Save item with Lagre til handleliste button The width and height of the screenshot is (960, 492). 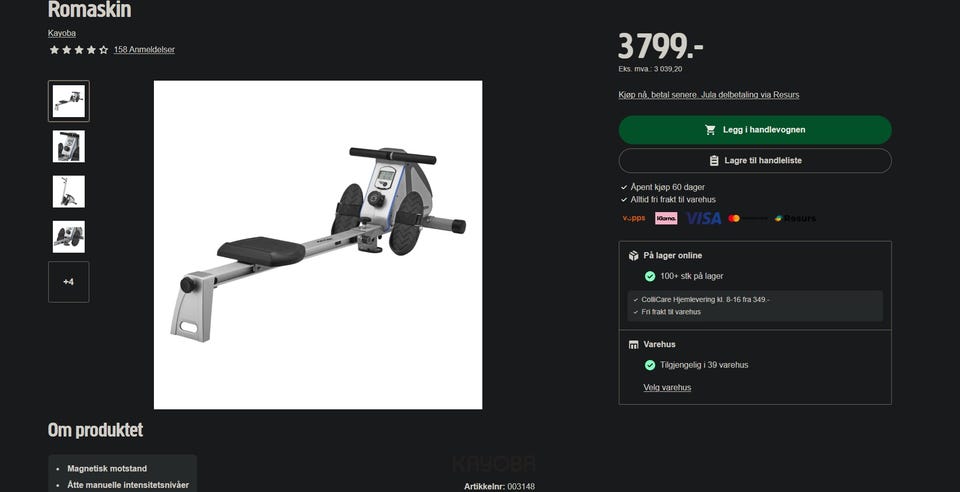pyautogui.click(x=755, y=160)
